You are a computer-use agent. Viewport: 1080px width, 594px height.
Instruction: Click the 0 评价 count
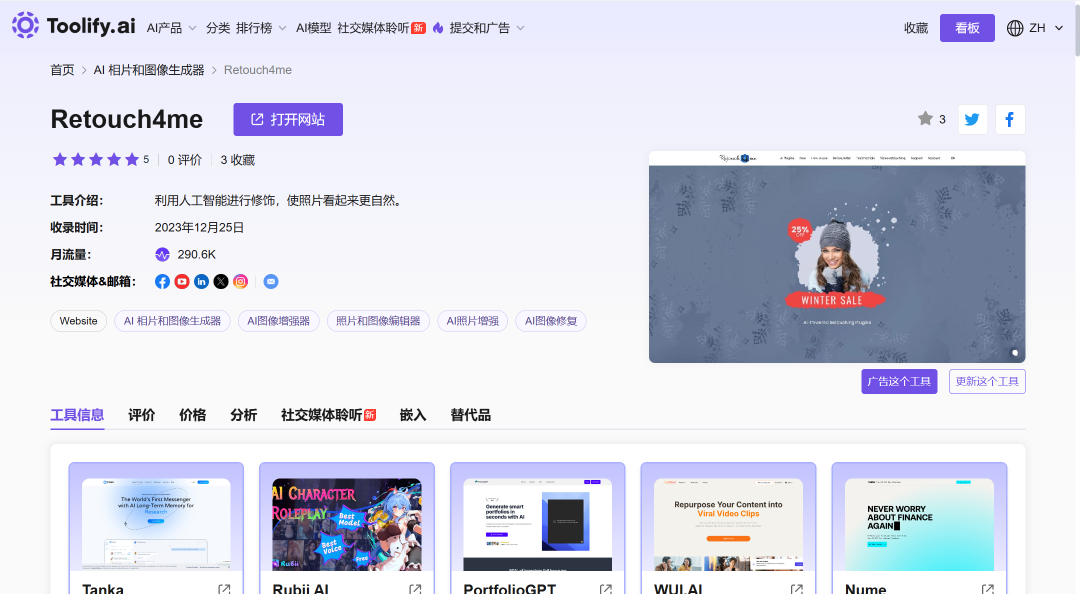pos(185,160)
